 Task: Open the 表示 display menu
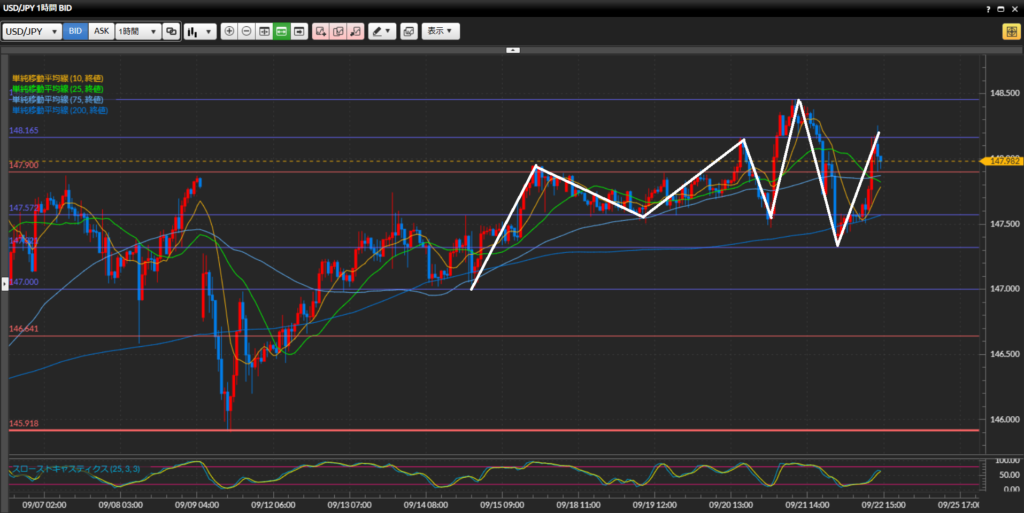(x=440, y=31)
